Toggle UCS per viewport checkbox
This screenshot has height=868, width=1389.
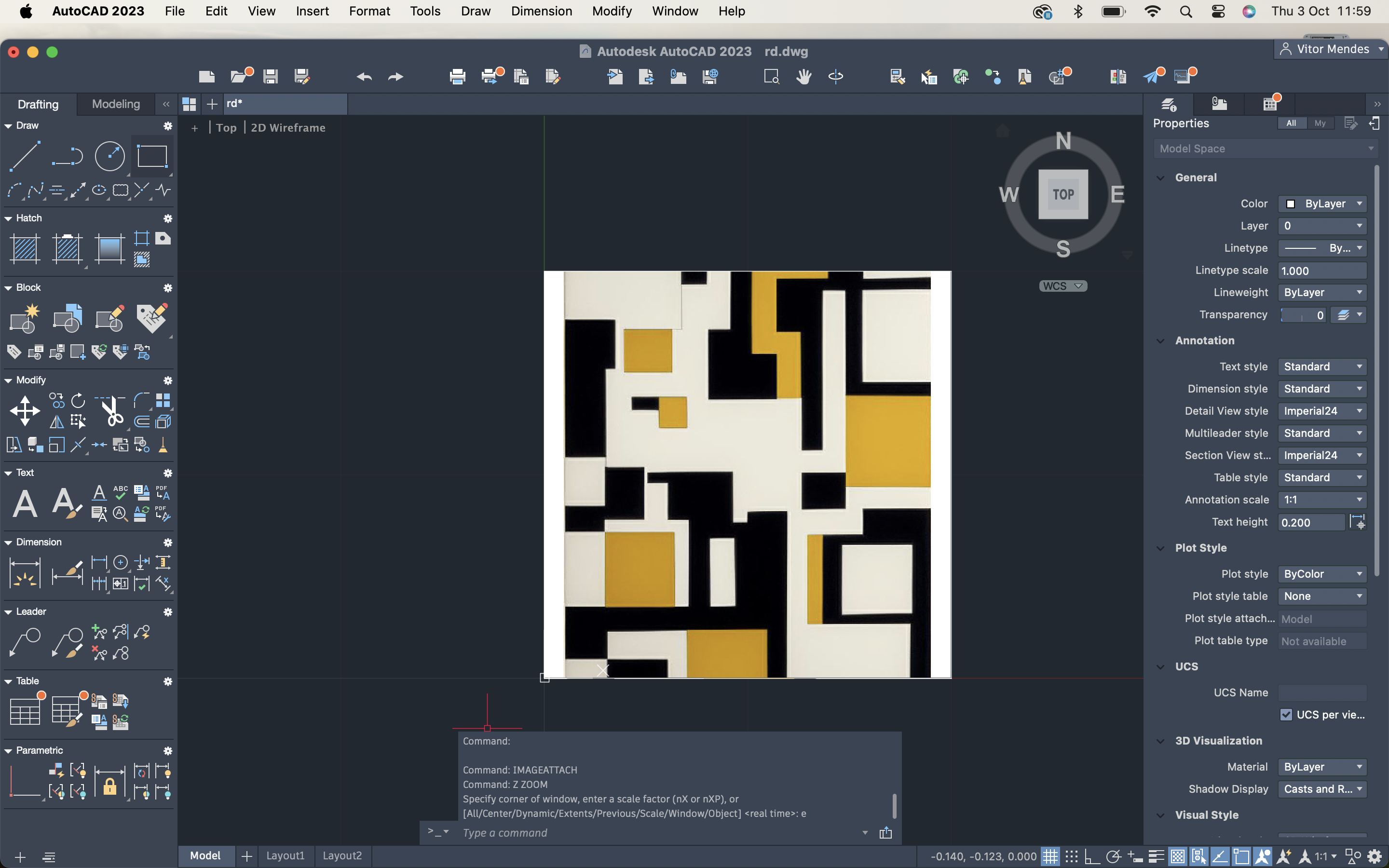pyautogui.click(x=1286, y=715)
